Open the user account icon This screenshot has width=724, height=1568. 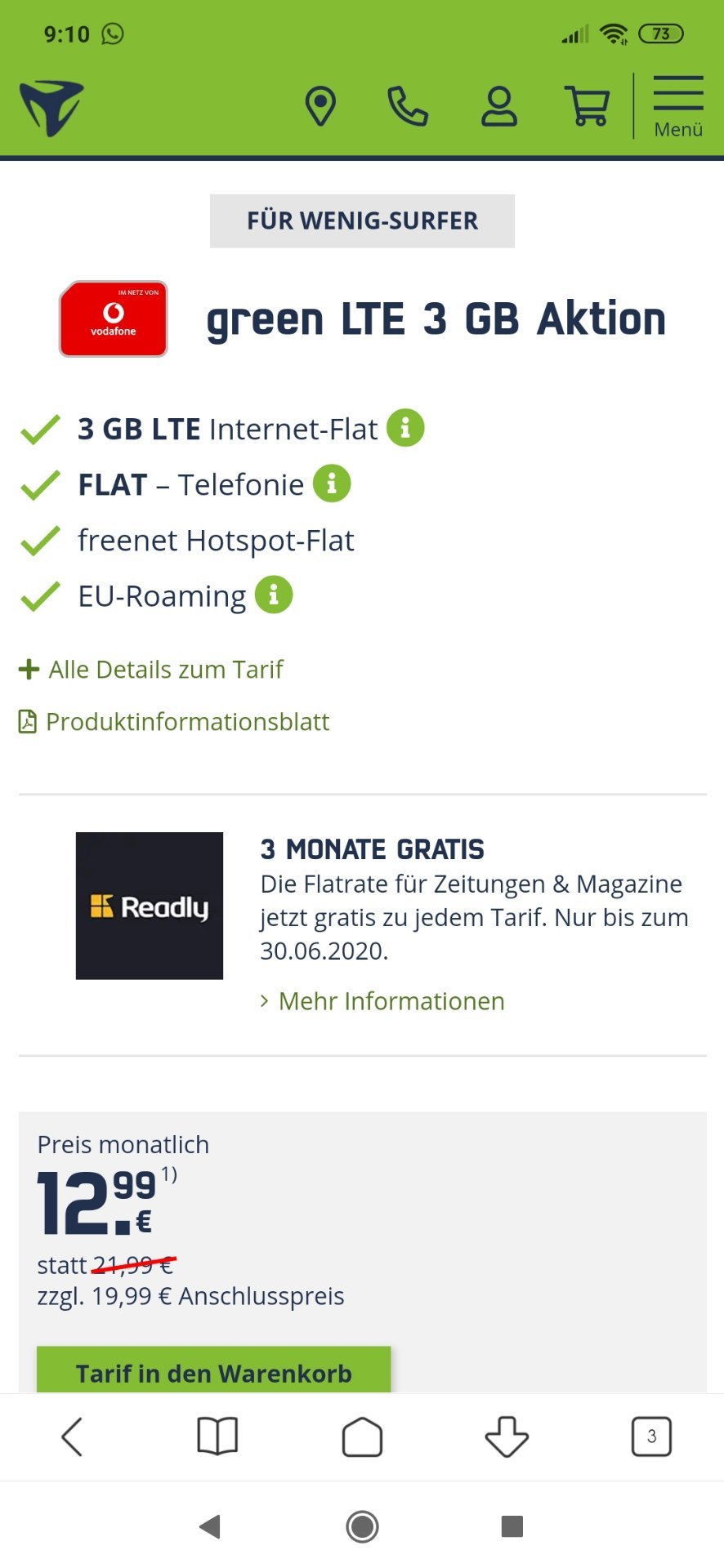(499, 106)
